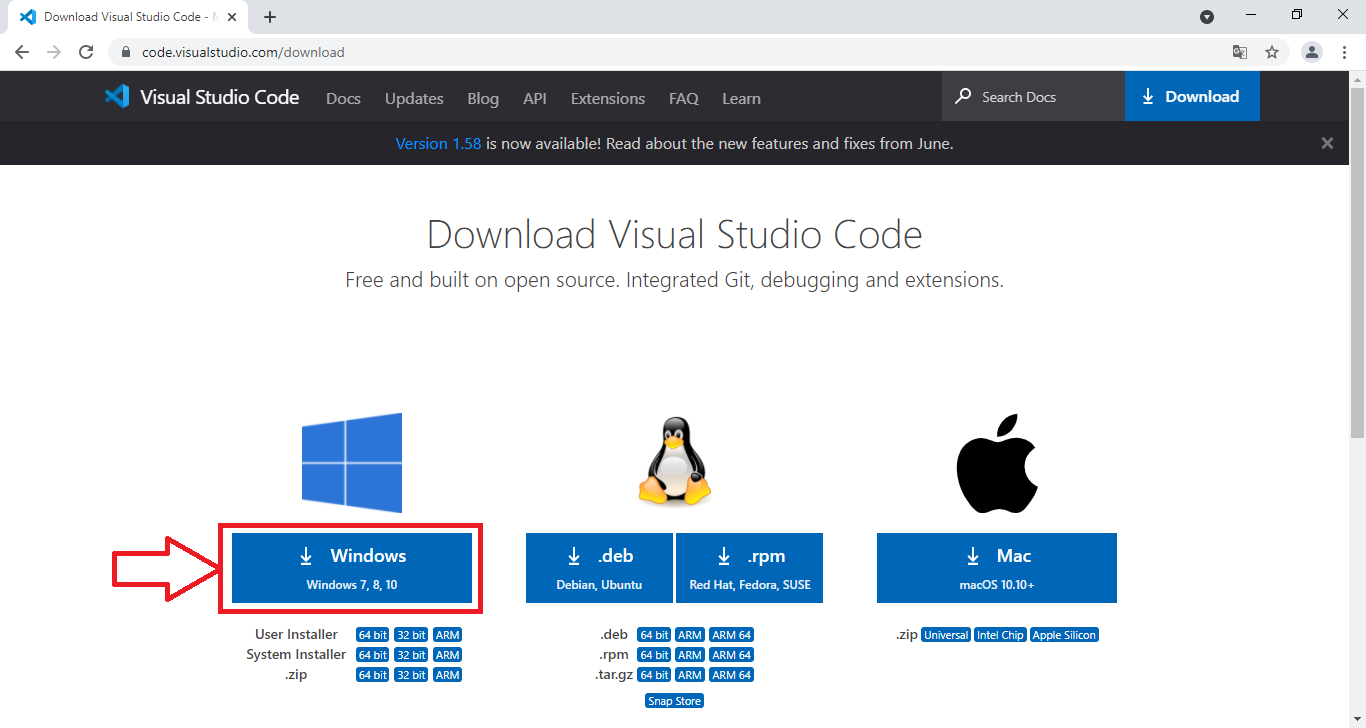Viewport: 1366px width, 728px height.
Task: Open the Extensions menu item
Action: [x=608, y=98]
